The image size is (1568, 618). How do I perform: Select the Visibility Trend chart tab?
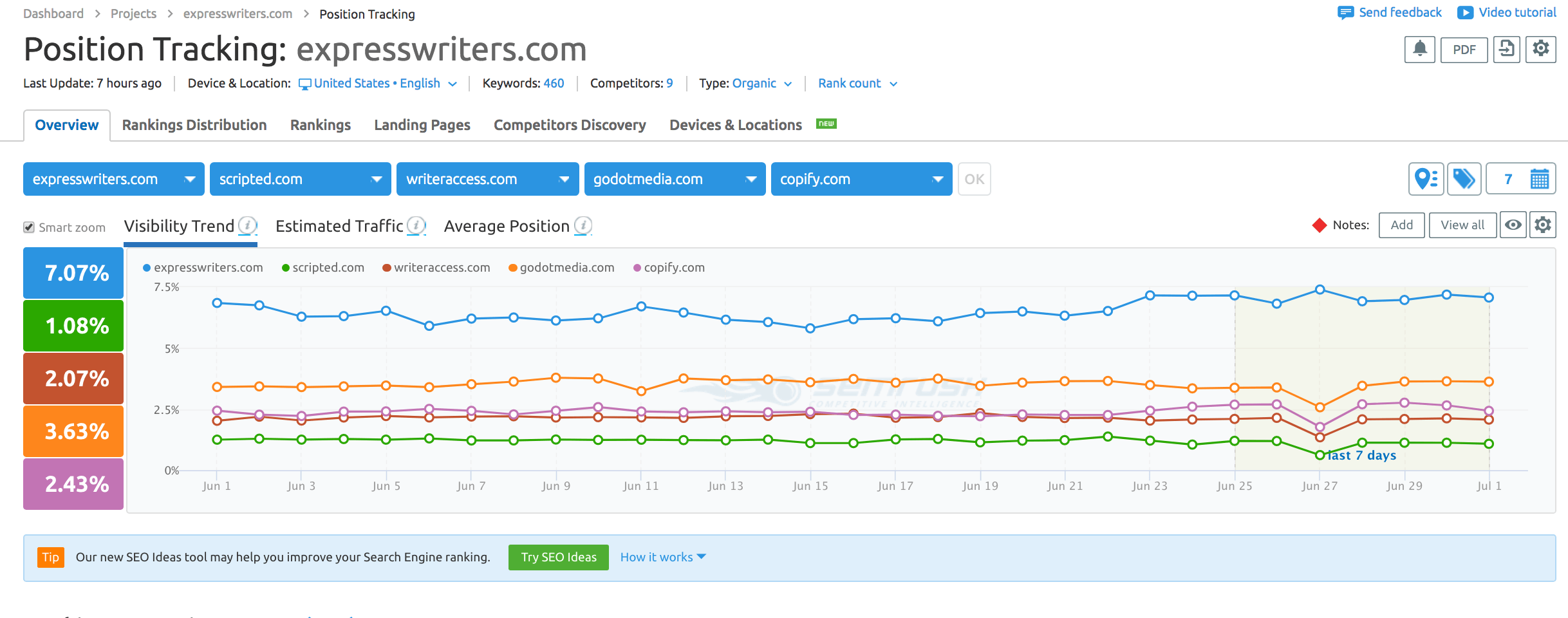point(179,226)
